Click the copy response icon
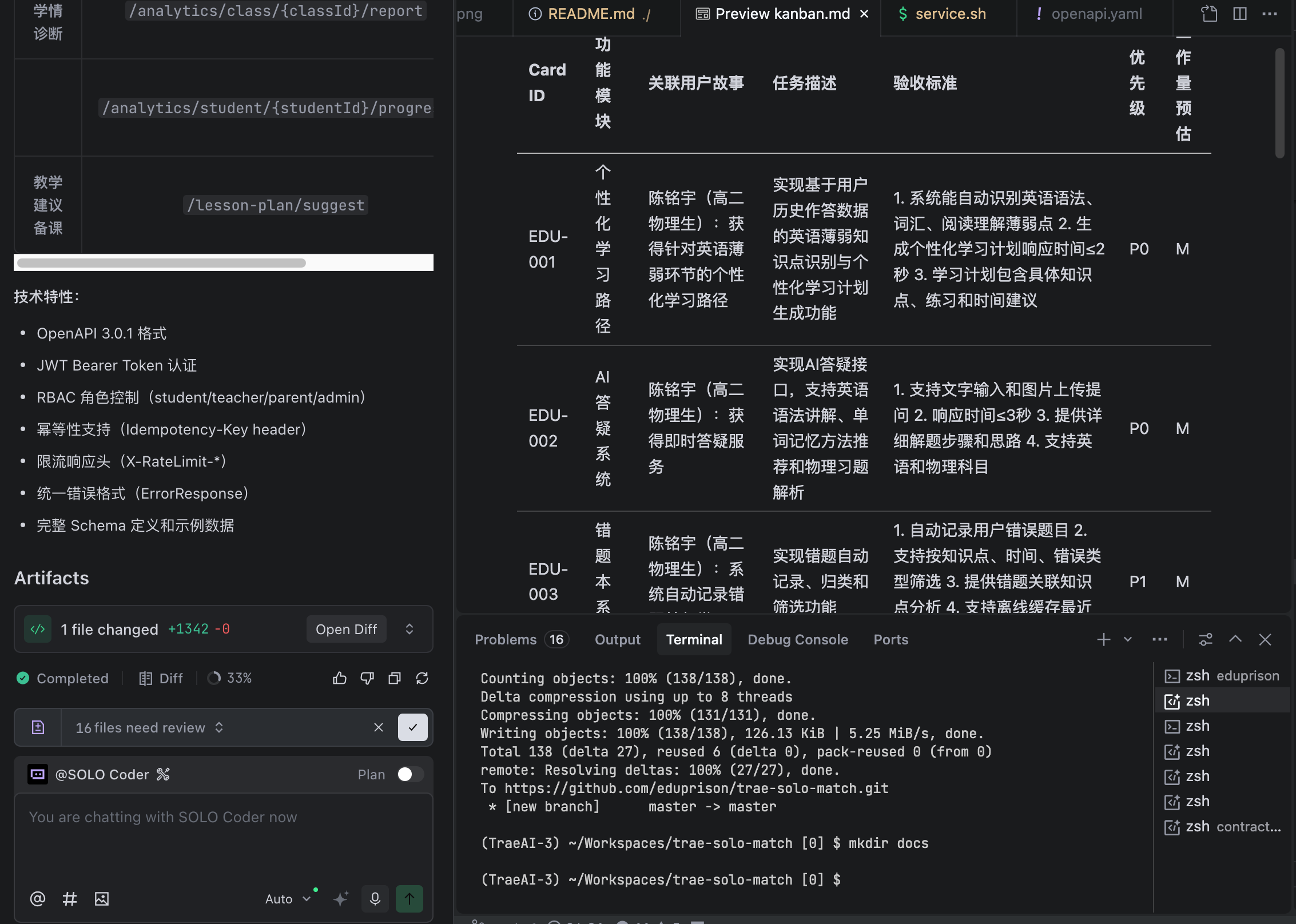This screenshot has width=1296, height=924. 395,678
